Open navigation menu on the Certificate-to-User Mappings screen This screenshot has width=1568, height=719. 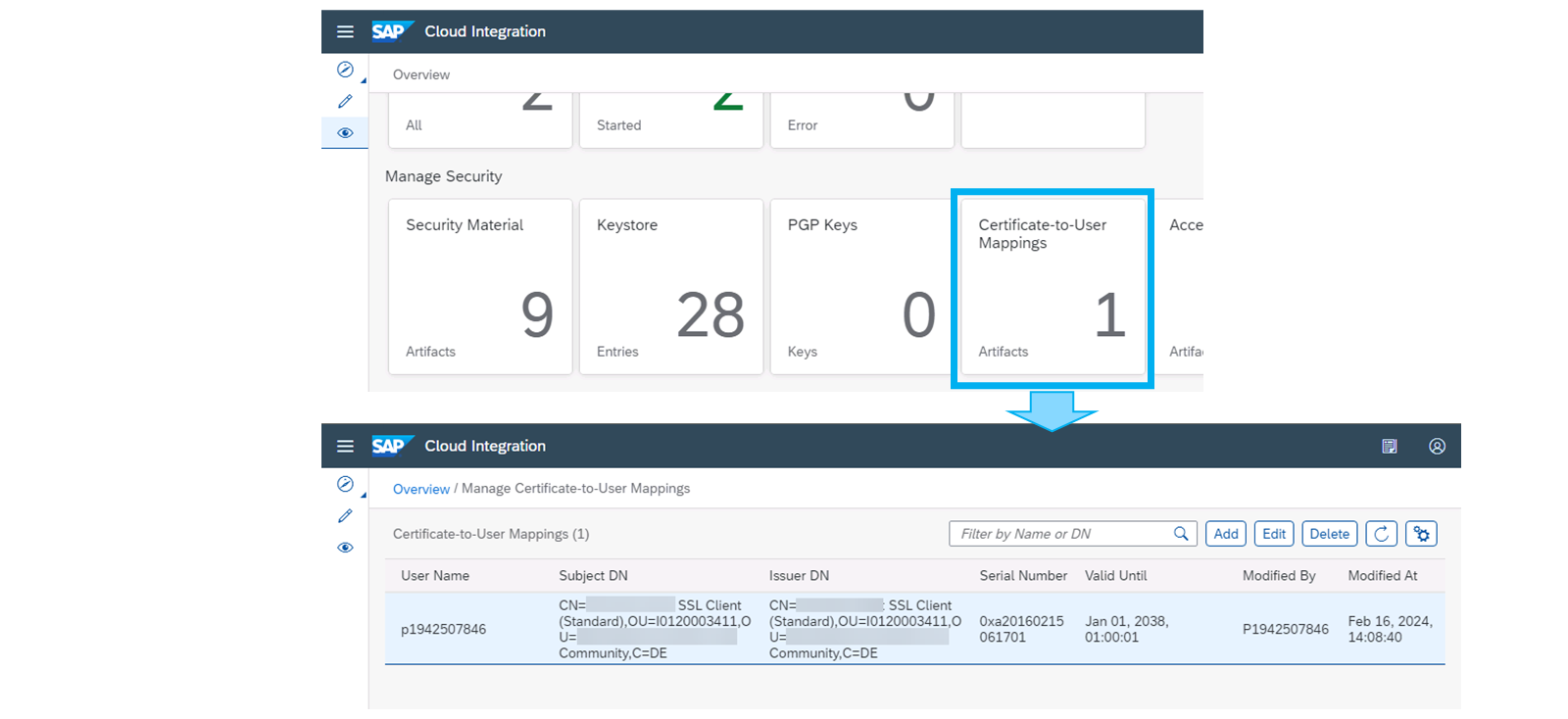coord(345,446)
